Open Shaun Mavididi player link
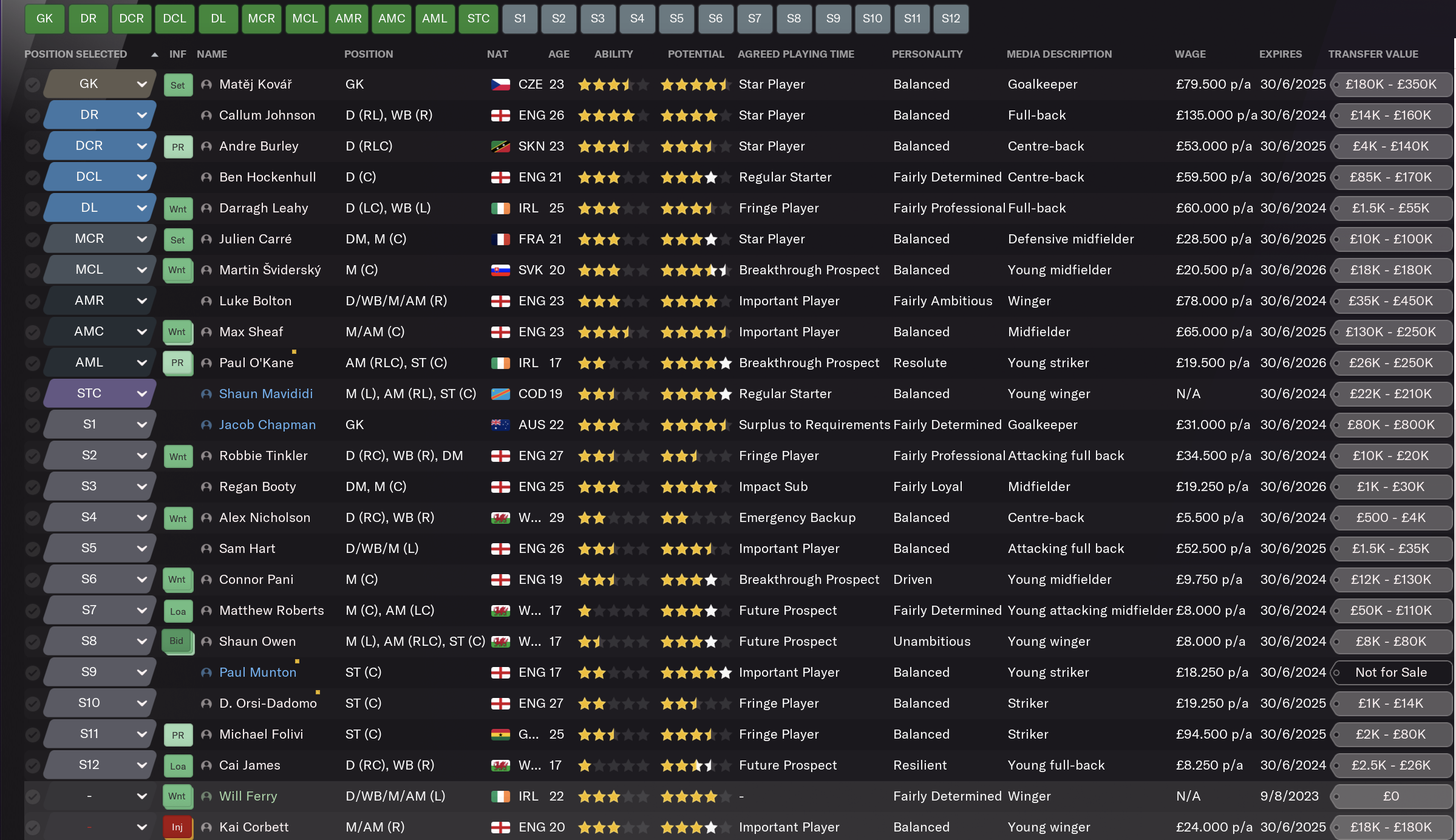This screenshot has width=1456, height=840. pyautogui.click(x=266, y=394)
